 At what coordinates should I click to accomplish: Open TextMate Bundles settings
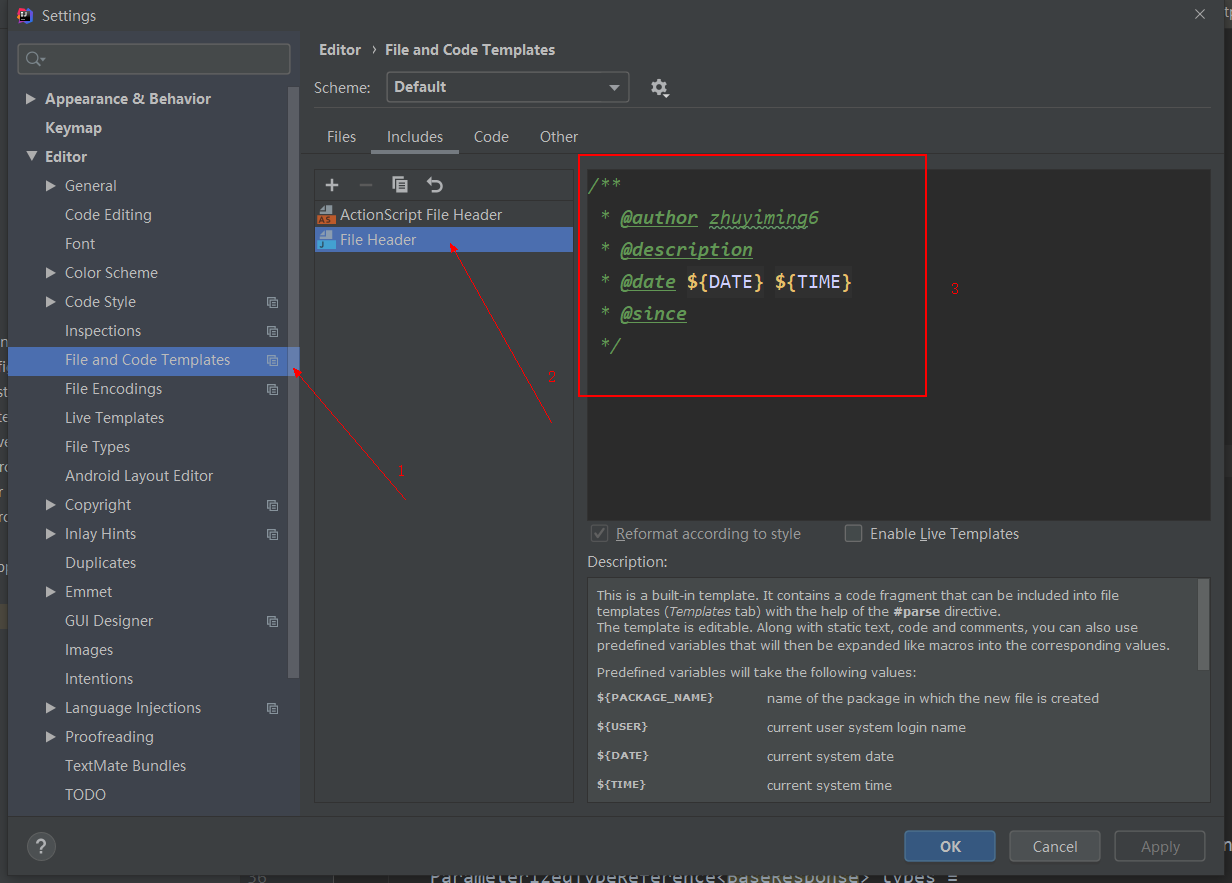coord(125,766)
